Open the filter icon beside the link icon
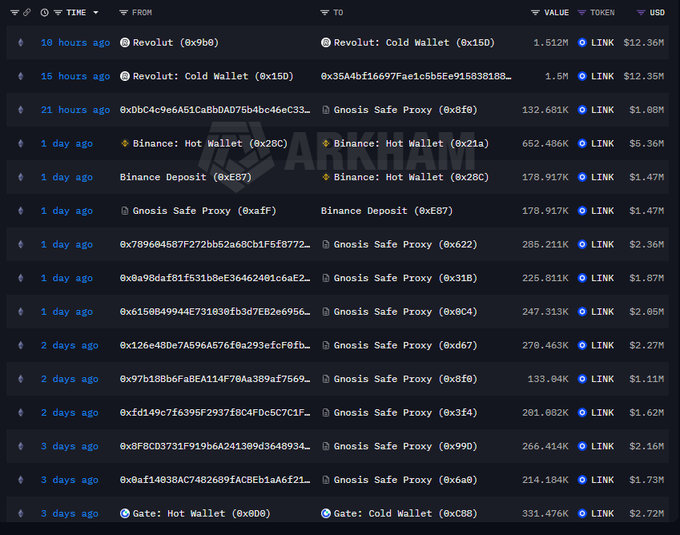The image size is (680, 535). tap(14, 13)
